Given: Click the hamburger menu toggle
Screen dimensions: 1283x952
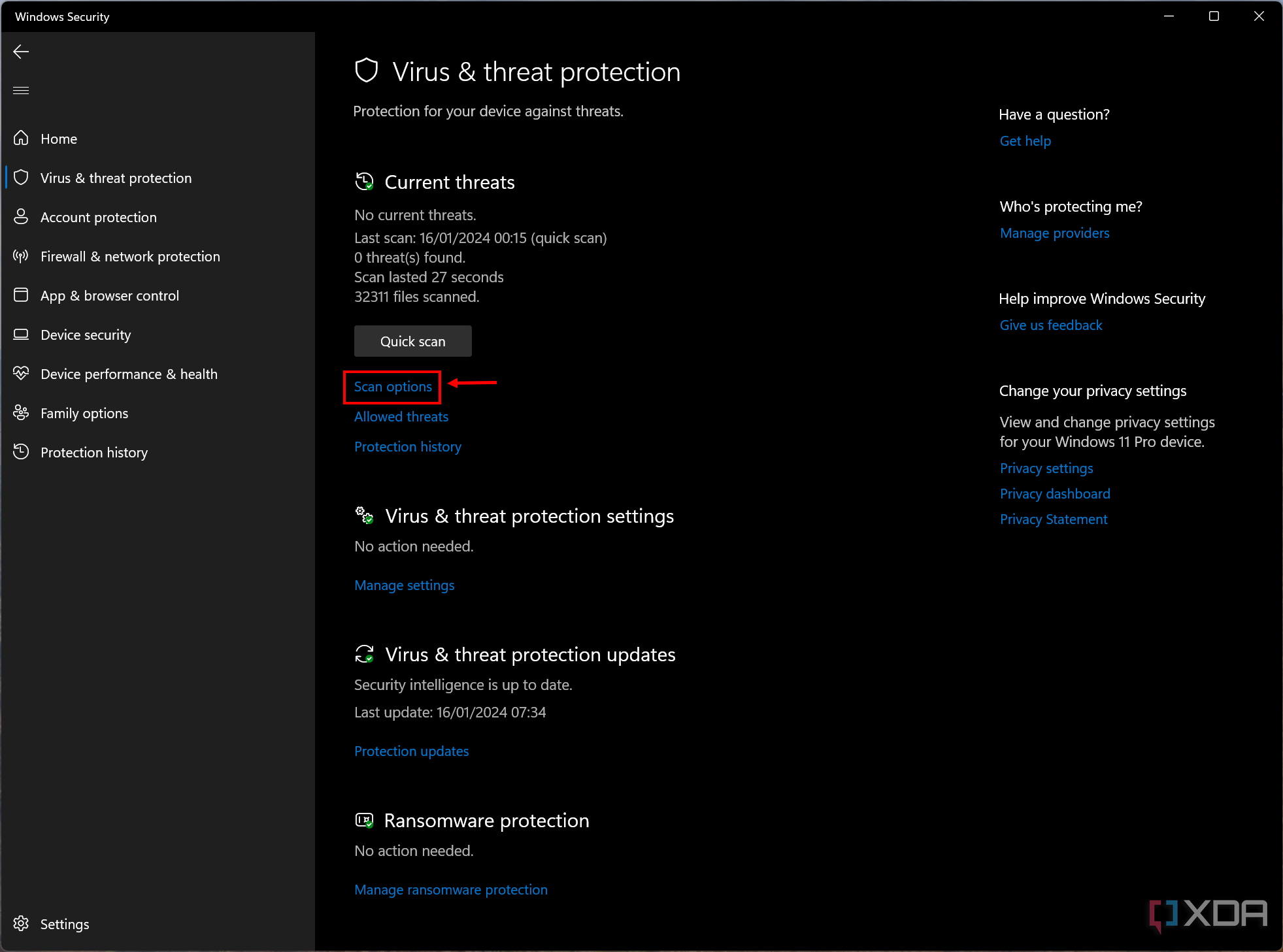Looking at the screenshot, I should 21,90.
